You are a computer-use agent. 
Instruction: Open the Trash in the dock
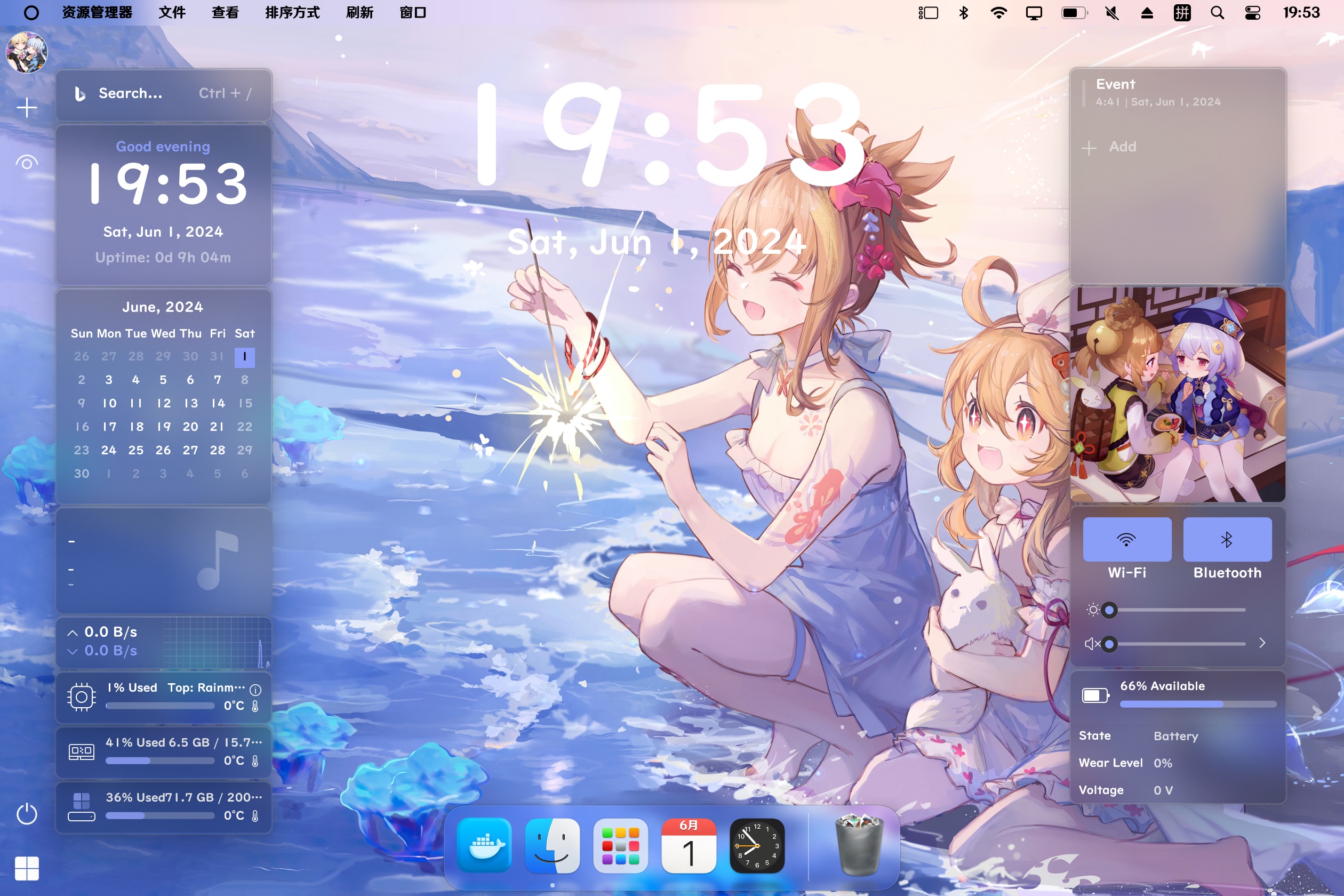pos(859,845)
